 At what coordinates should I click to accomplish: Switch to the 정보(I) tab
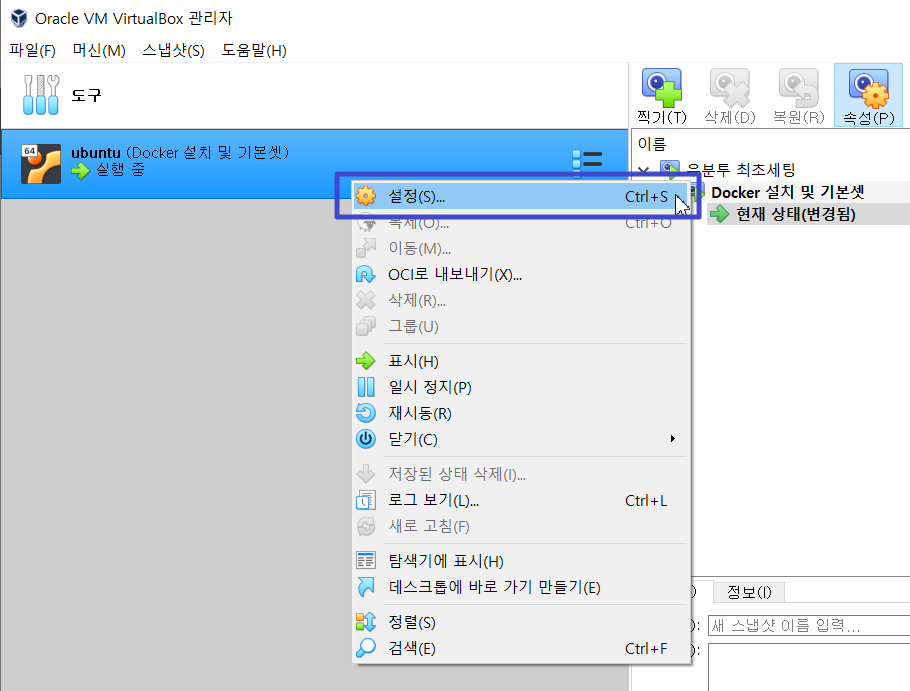749,592
